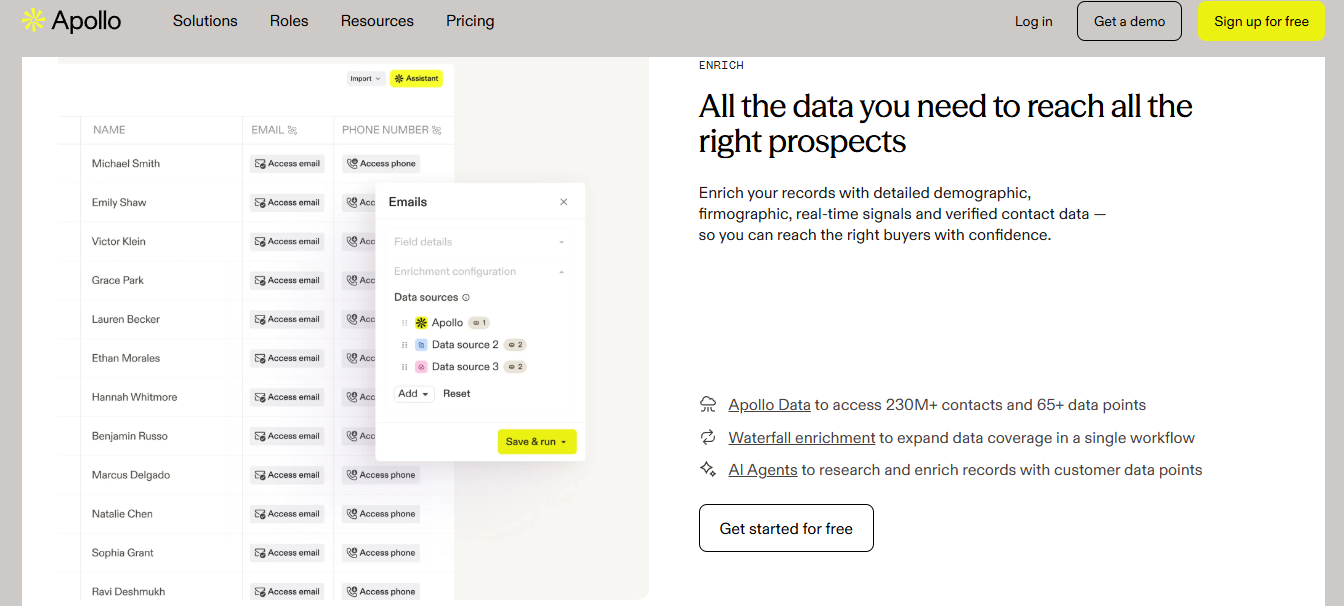This screenshot has height=606, width=1344.
Task: Open the Add dropdown under Data sources
Action: click(x=414, y=394)
